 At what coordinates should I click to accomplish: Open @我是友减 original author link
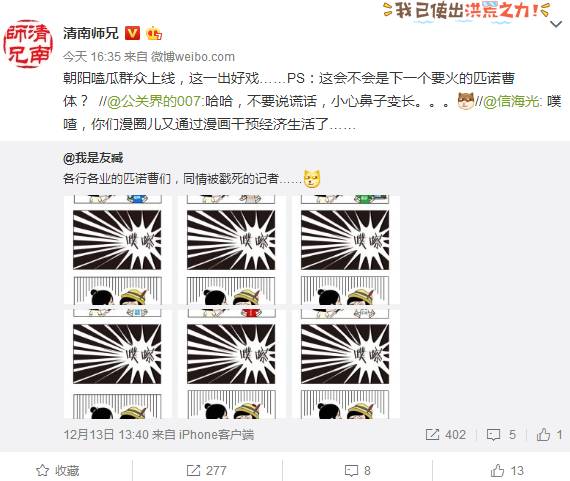click(x=93, y=158)
